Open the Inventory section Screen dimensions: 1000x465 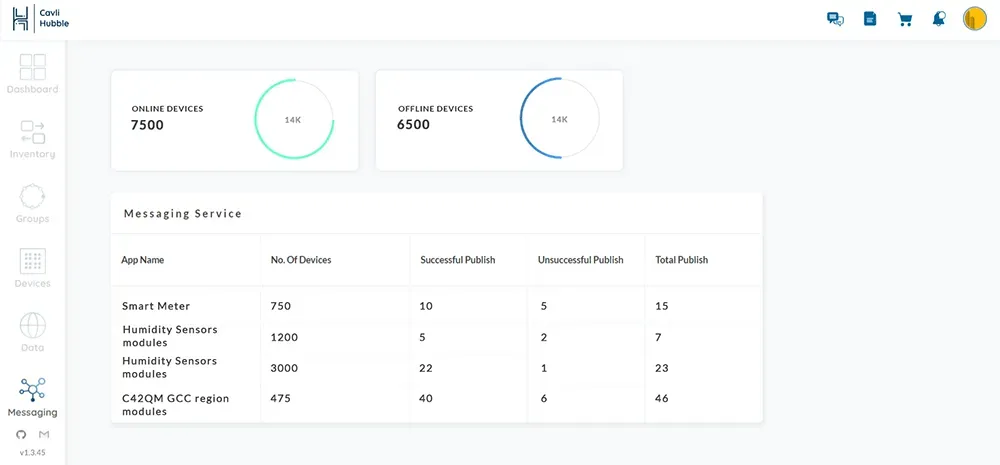tap(33, 139)
